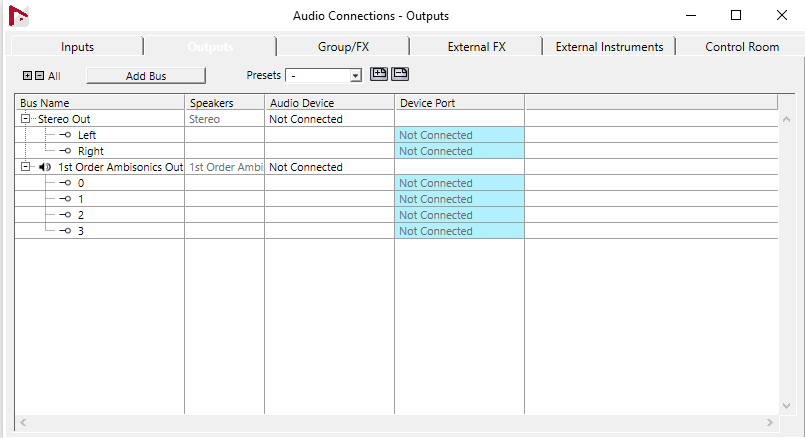Click Audio Device cell for Stereo Out
The image size is (805, 438).
329,119
